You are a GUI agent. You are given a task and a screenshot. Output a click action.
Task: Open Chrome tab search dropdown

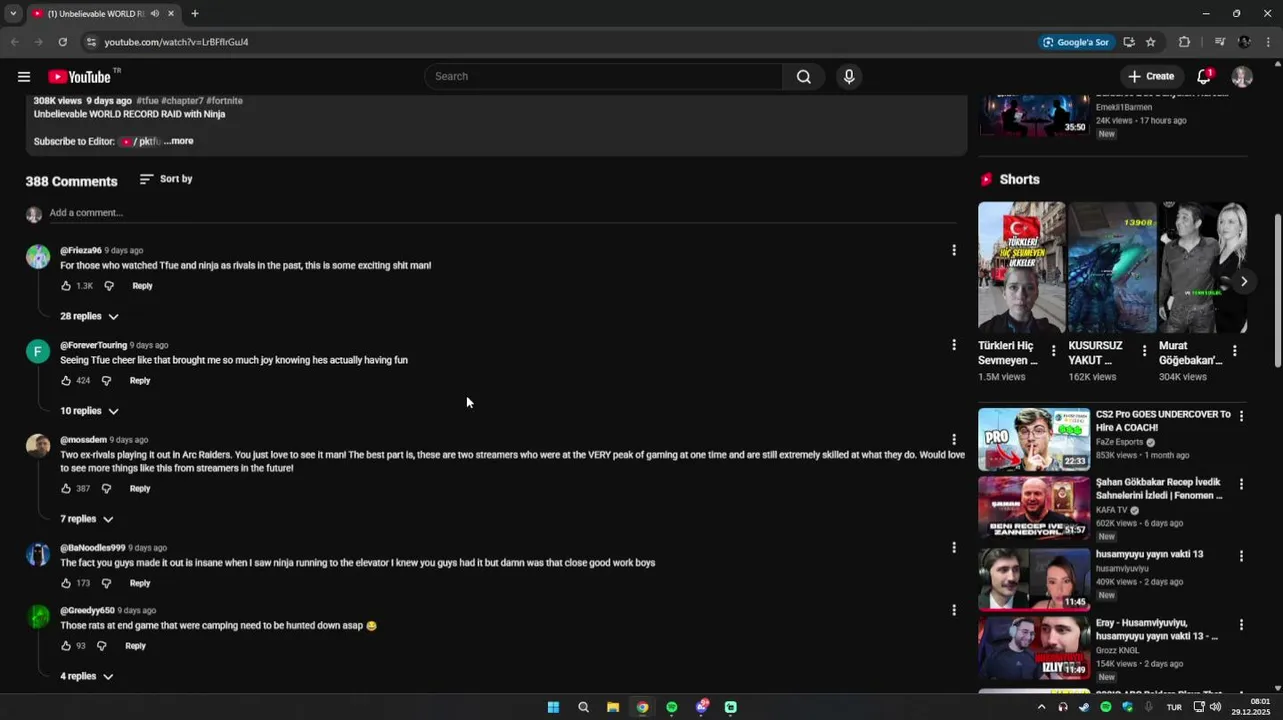click(13, 14)
